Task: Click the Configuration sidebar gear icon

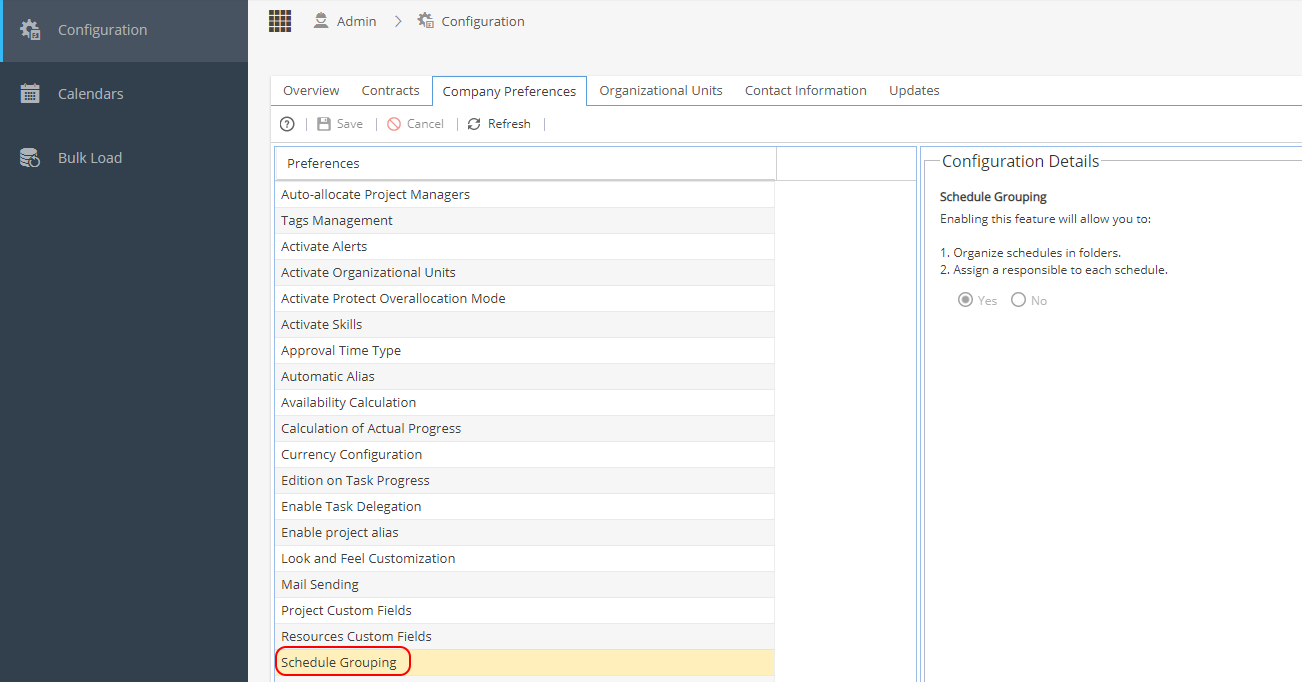Action: (30, 30)
